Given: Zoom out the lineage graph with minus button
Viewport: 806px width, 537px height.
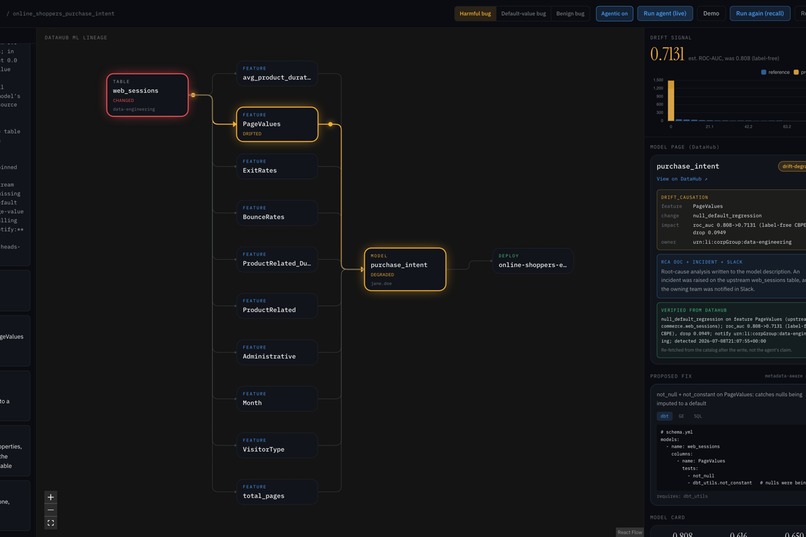Looking at the screenshot, I should pos(50,510).
